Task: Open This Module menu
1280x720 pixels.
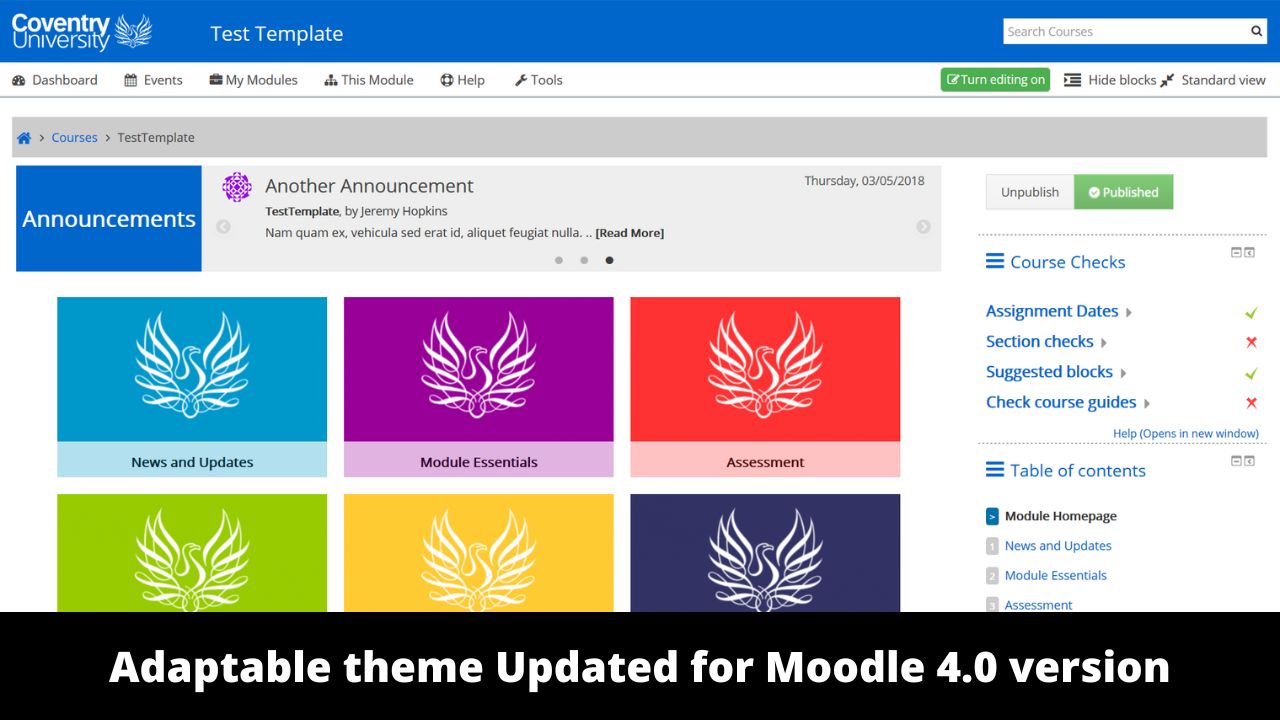Action: (x=369, y=80)
